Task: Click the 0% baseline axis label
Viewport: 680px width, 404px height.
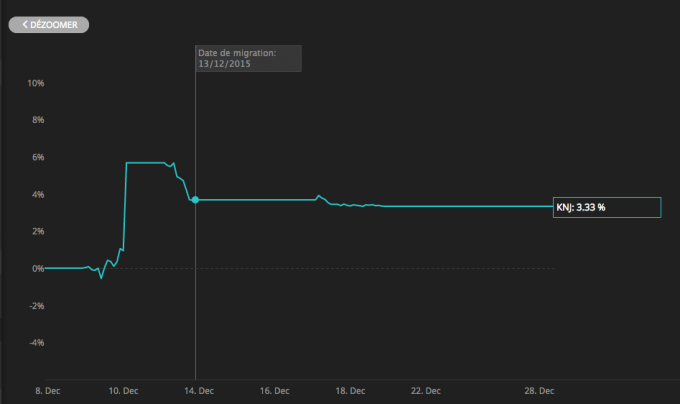Action: (x=38, y=269)
